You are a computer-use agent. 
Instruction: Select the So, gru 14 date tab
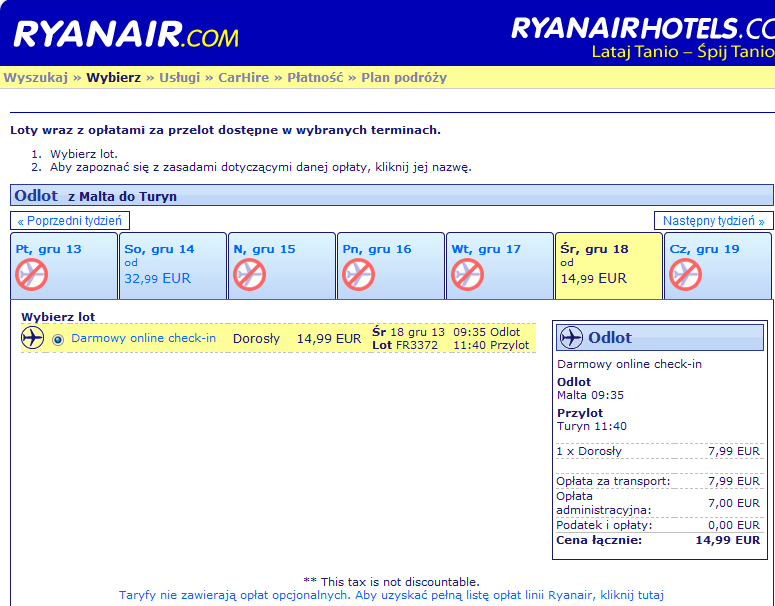point(173,266)
